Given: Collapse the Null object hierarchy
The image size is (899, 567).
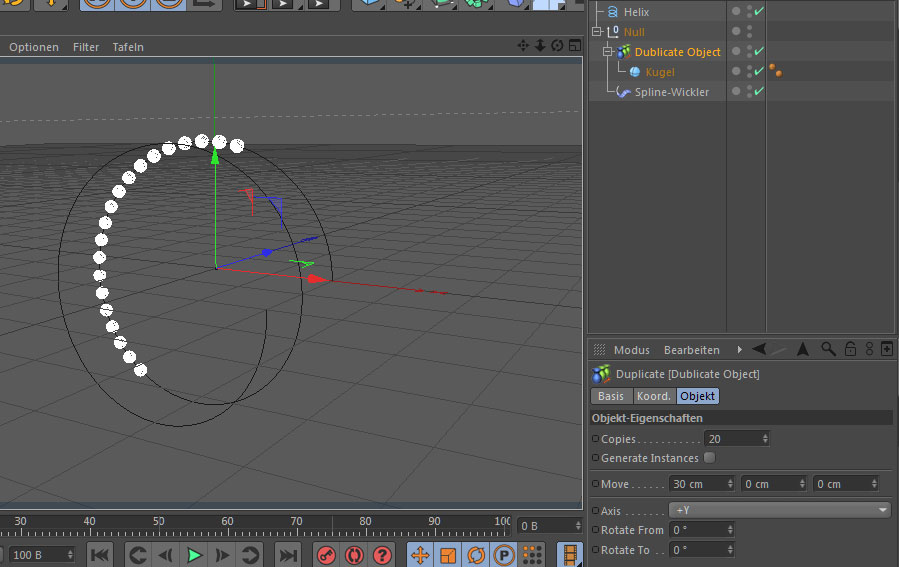Looking at the screenshot, I should [596, 32].
